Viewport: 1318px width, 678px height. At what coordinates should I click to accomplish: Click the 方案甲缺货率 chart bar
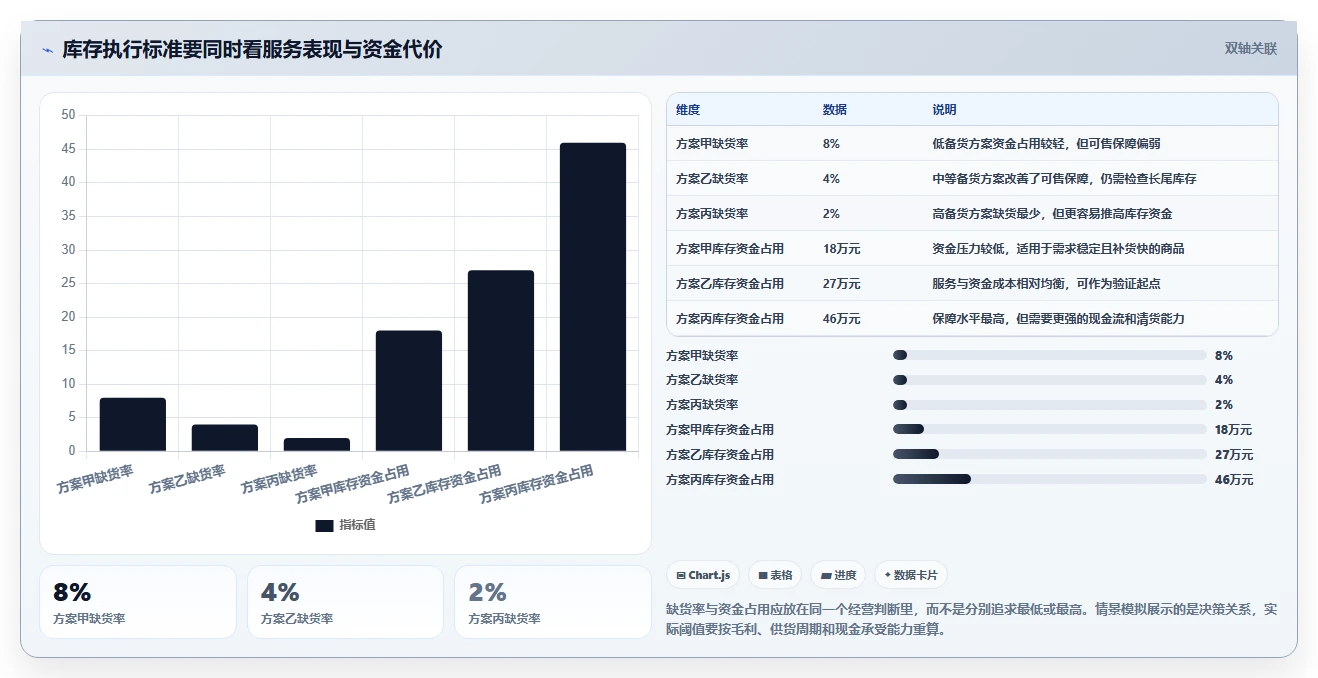tap(133, 424)
